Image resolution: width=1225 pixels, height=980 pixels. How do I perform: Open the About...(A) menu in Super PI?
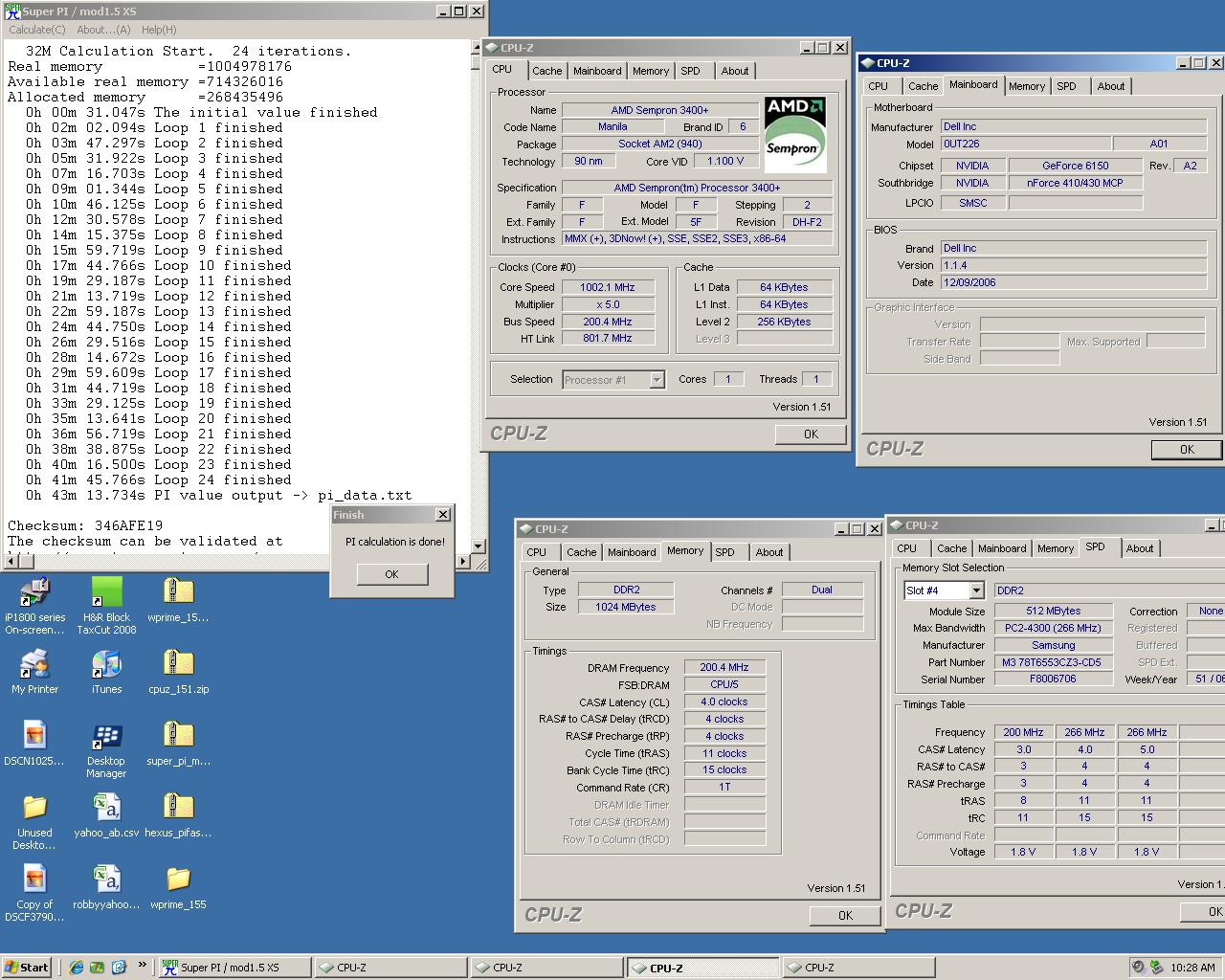(103, 30)
